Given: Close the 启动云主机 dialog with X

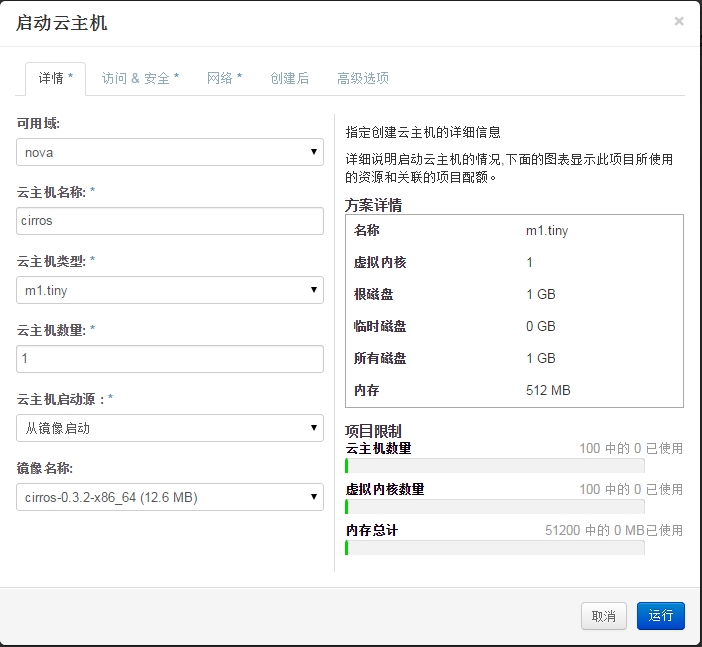Looking at the screenshot, I should (679, 21).
